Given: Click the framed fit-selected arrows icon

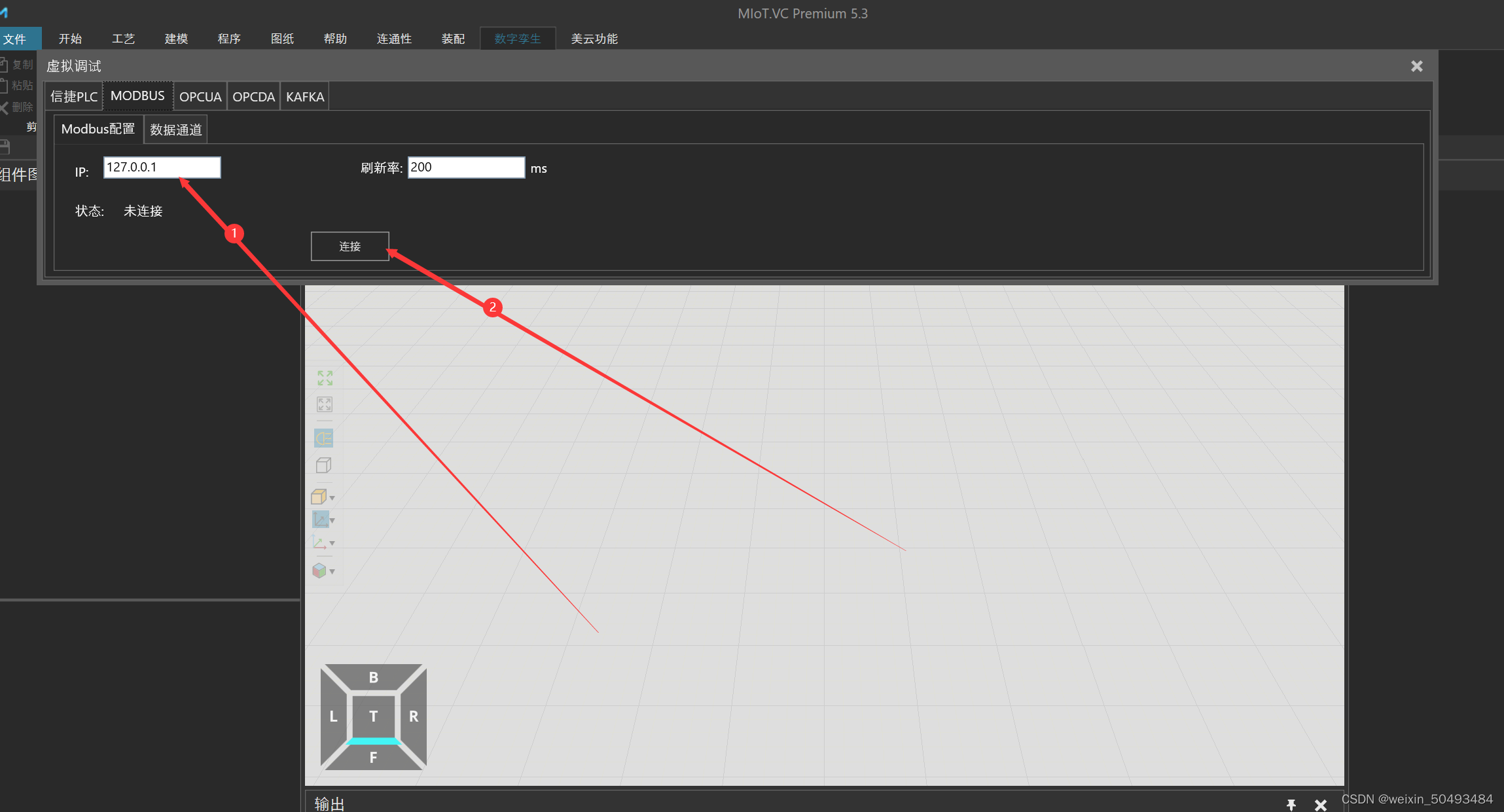Looking at the screenshot, I should click(325, 404).
